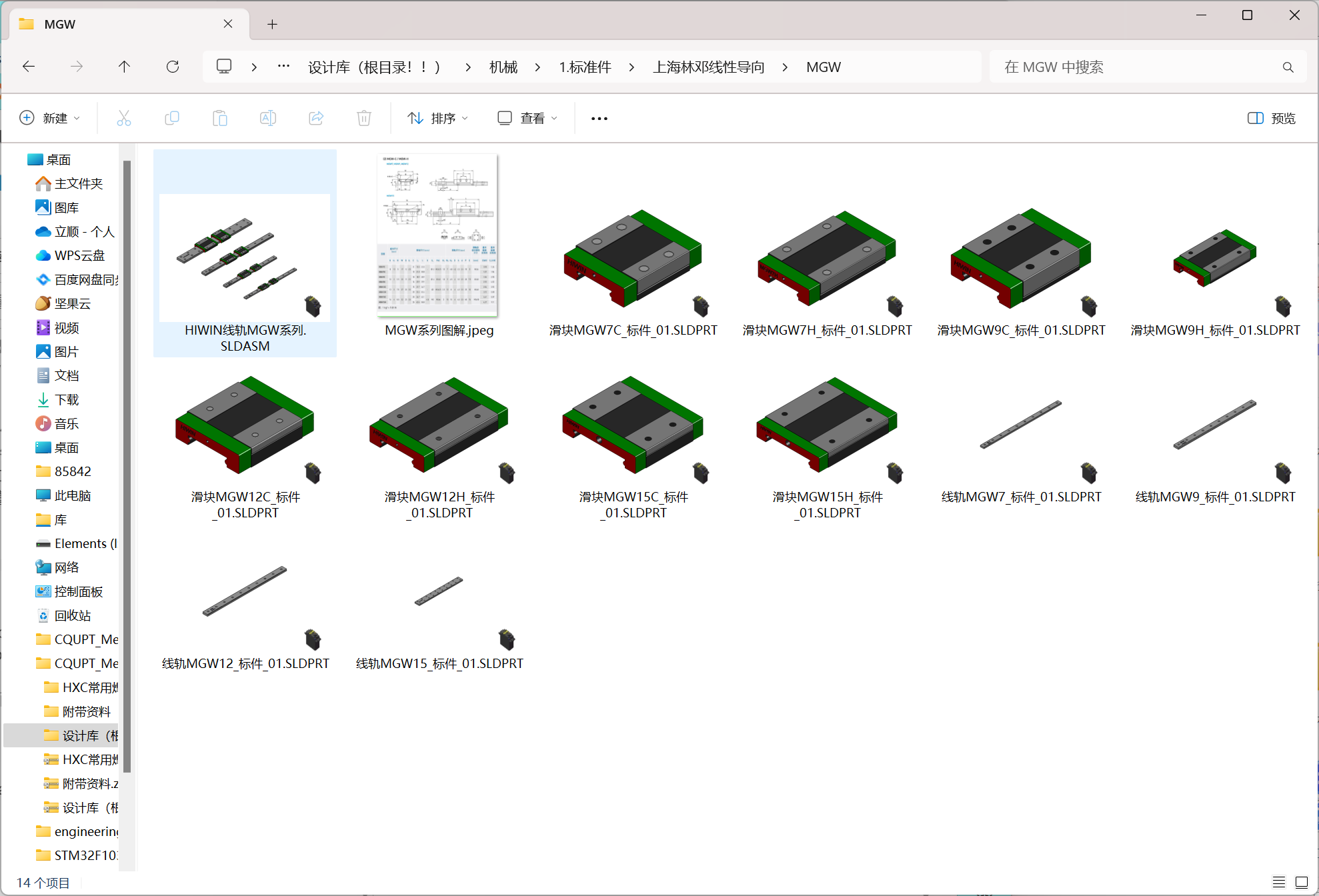Open the more options ellipsis menu
Screen dimensions: 1319x896
[x=599, y=118]
